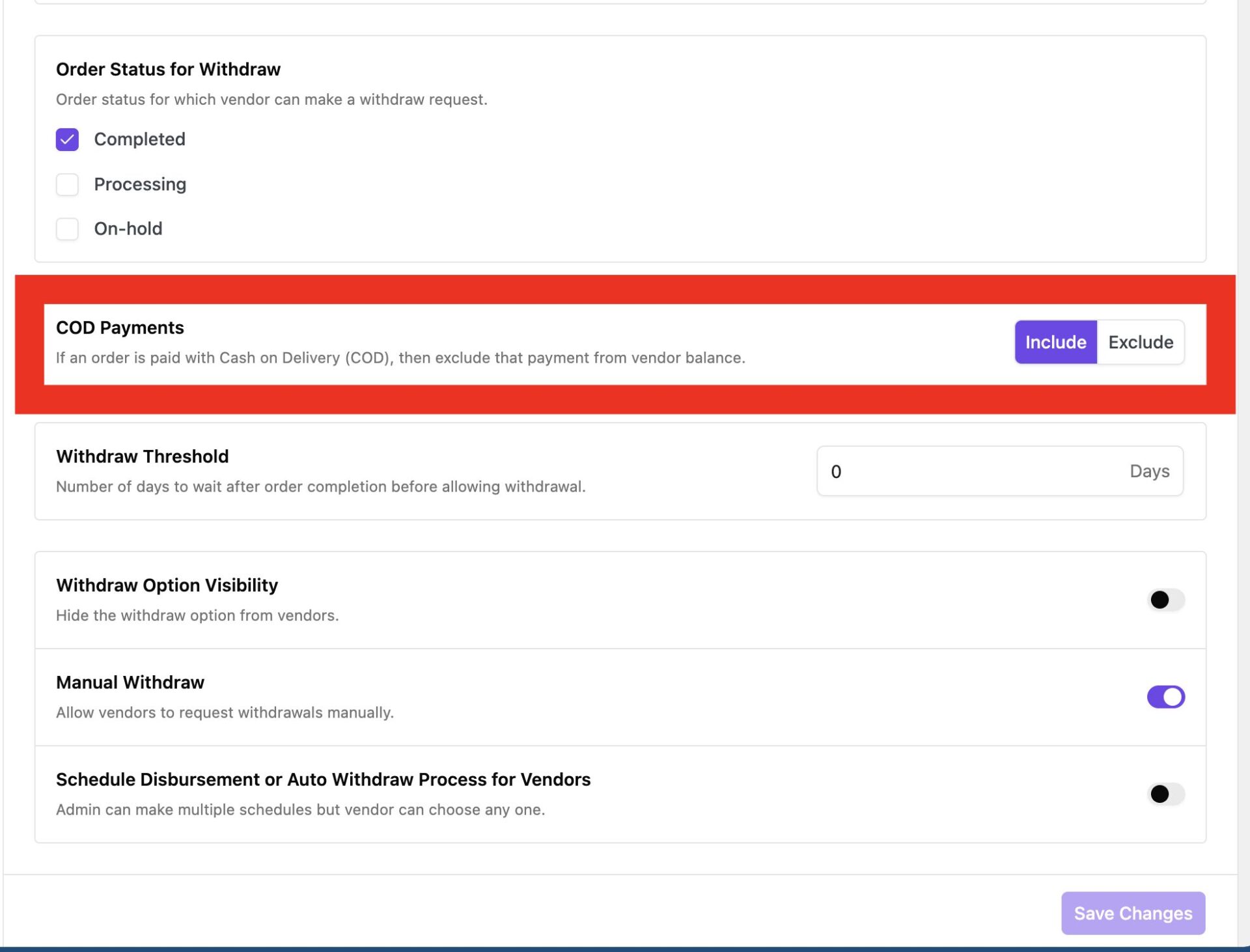Click the Cash on Delivery description text
This screenshot has width=1250, height=952.
(x=400, y=357)
